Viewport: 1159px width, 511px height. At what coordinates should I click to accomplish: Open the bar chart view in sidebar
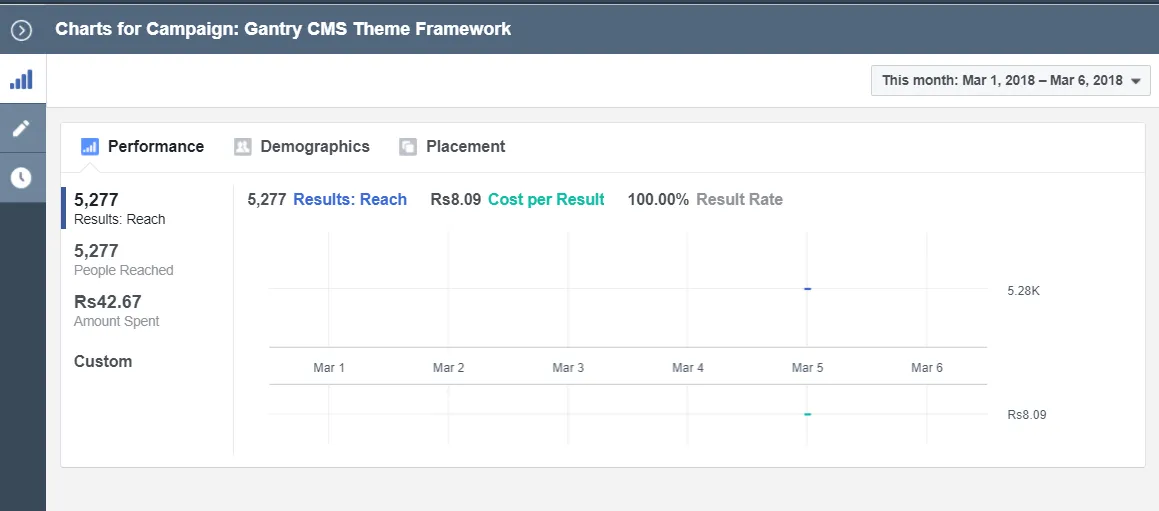point(22,79)
